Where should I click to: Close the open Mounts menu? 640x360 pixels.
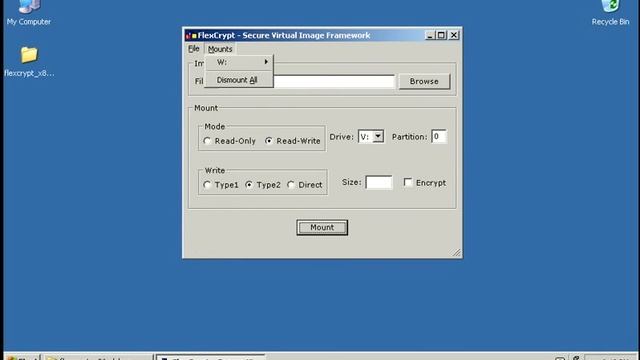pyautogui.click(x=220, y=49)
